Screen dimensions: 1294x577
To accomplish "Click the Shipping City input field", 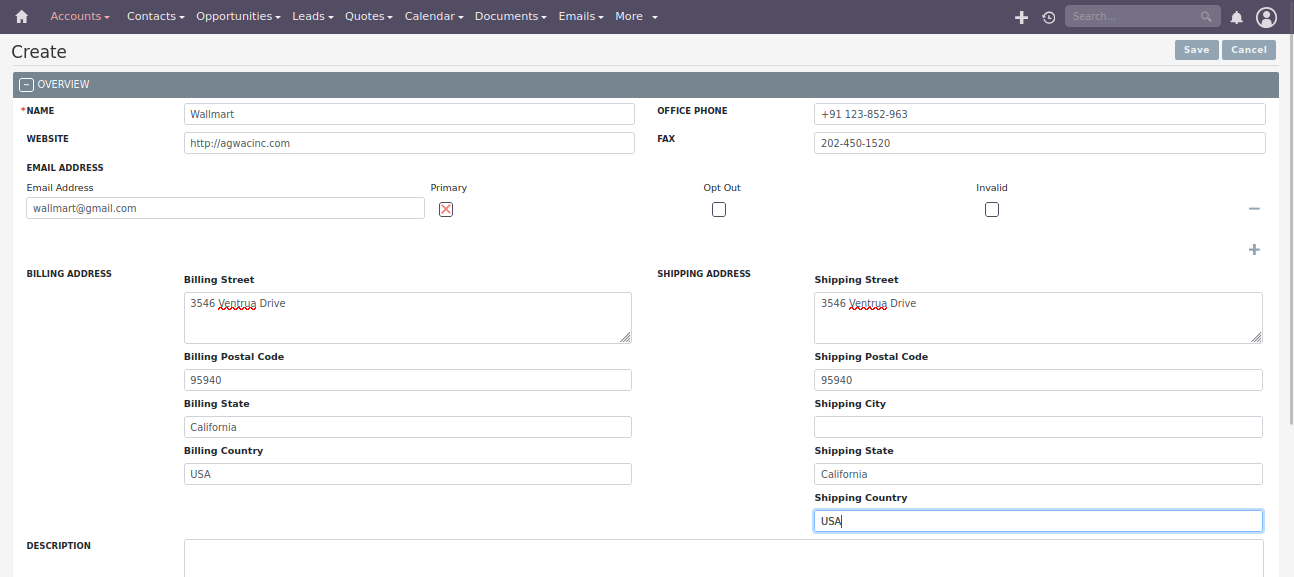I will click(x=1038, y=427).
